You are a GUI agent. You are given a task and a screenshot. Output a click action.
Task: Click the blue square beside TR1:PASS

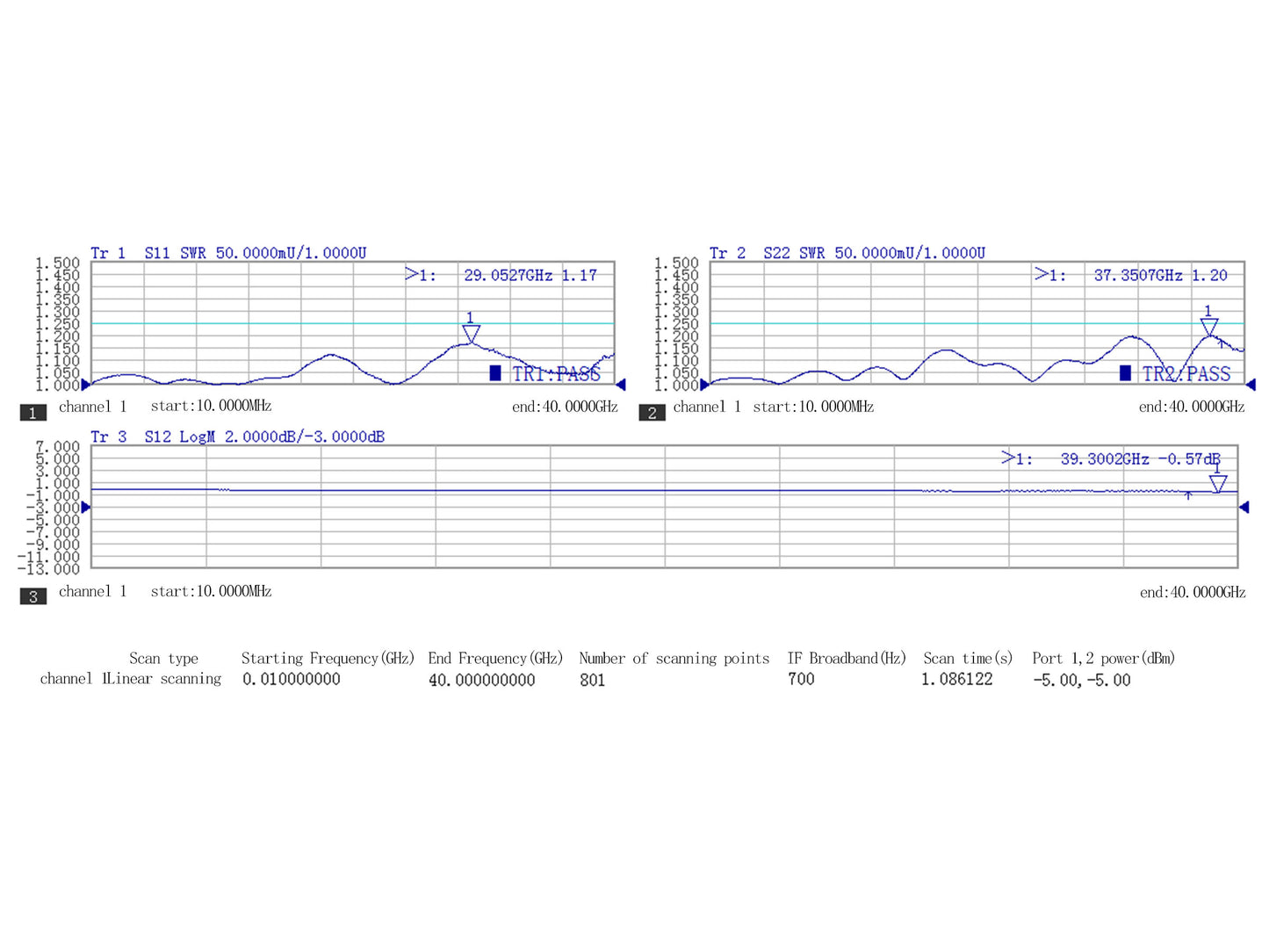click(x=495, y=373)
